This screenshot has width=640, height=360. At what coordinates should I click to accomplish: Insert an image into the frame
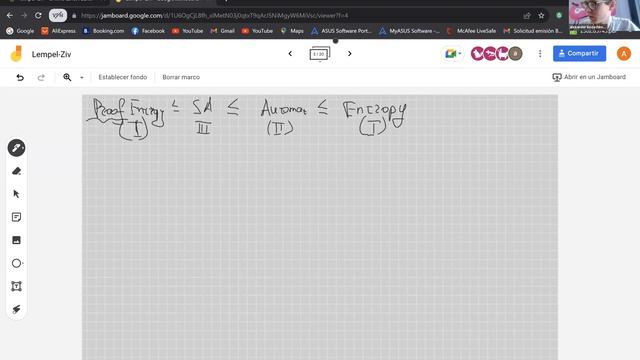(x=16, y=240)
